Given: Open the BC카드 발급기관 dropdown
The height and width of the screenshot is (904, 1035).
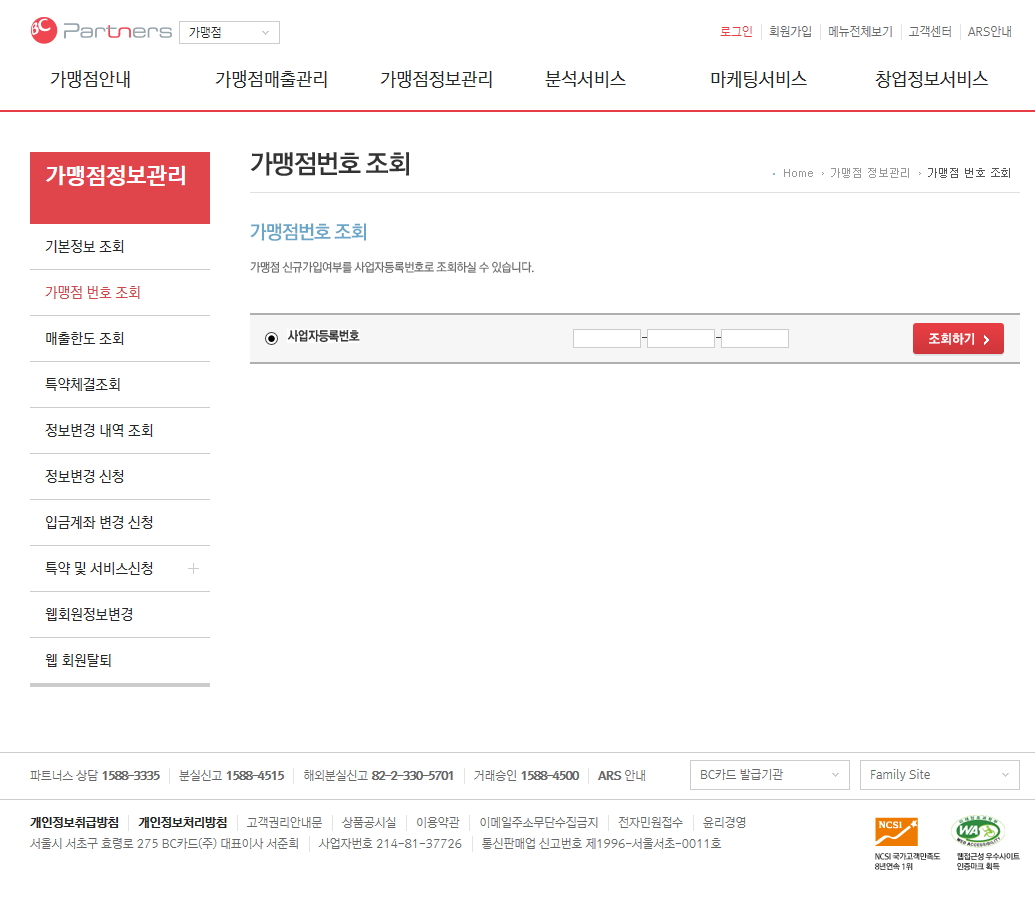Looking at the screenshot, I should pyautogui.click(x=769, y=775).
